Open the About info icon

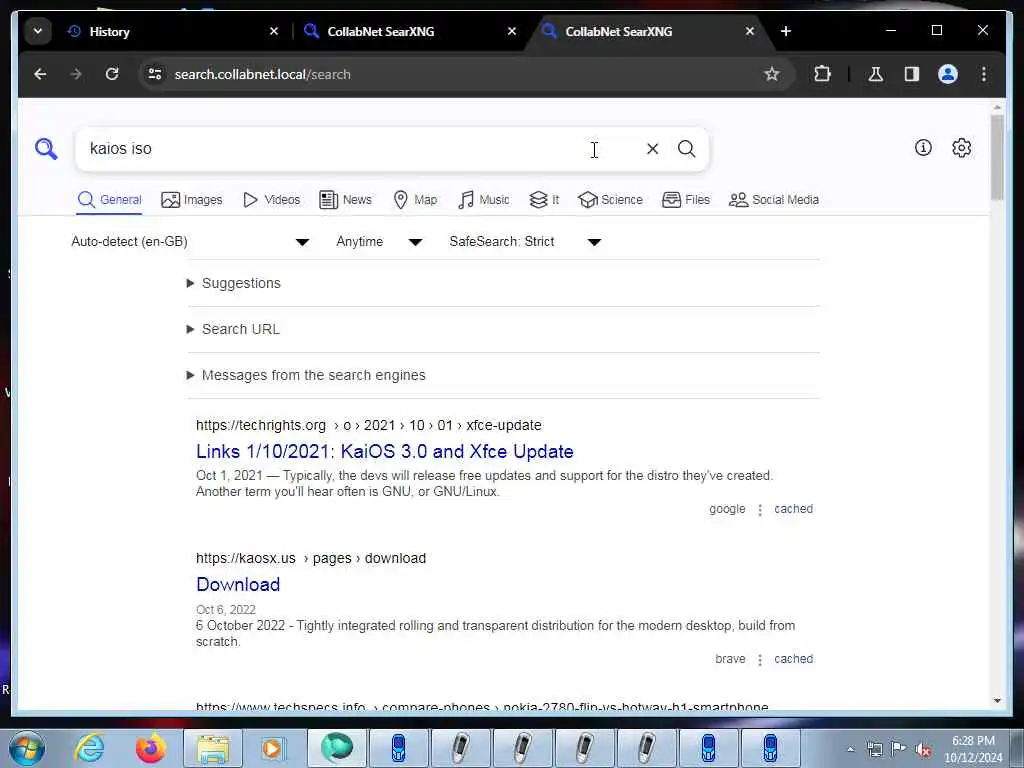(923, 148)
